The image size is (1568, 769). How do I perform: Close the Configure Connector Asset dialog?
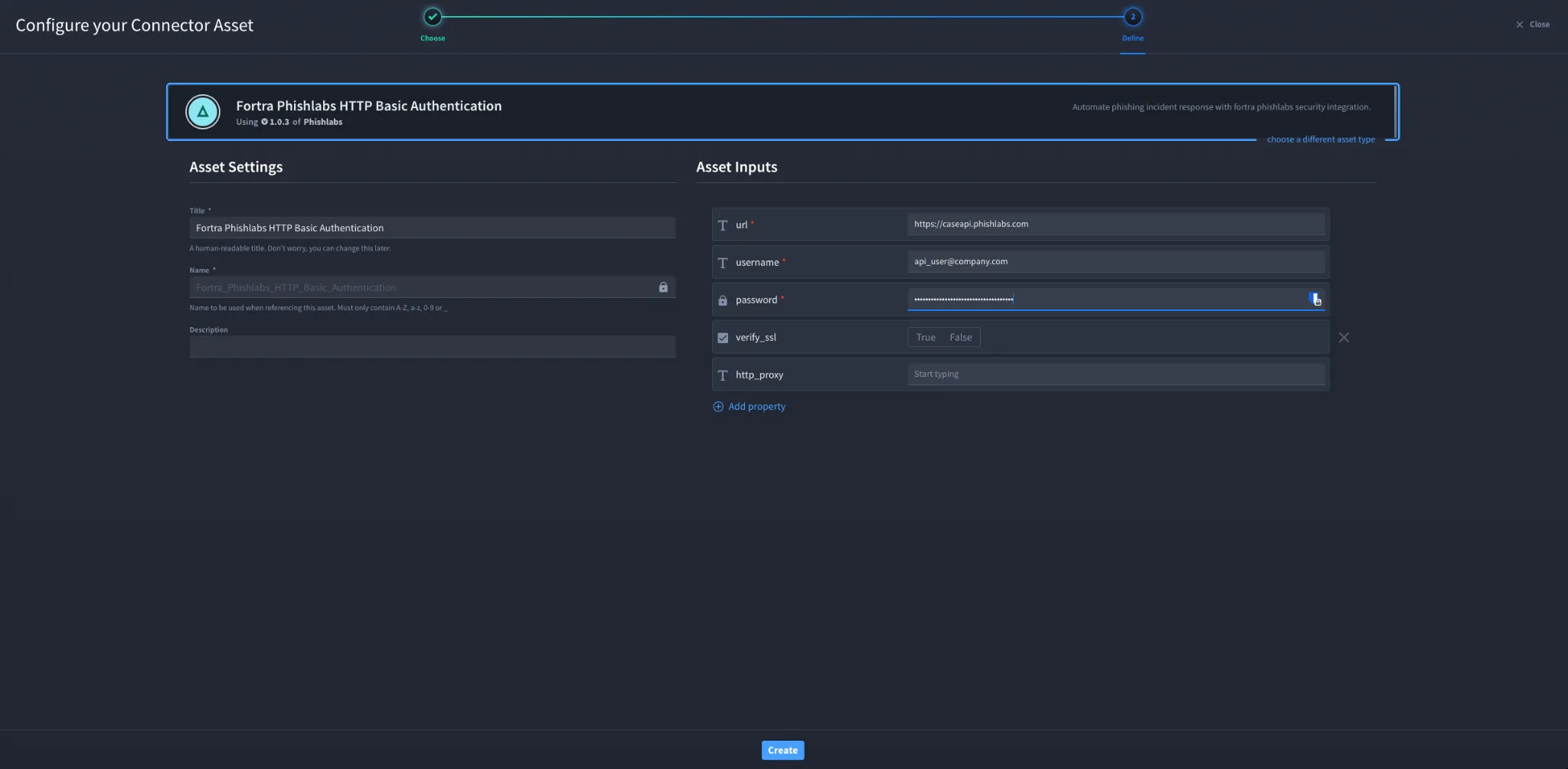pos(1533,25)
